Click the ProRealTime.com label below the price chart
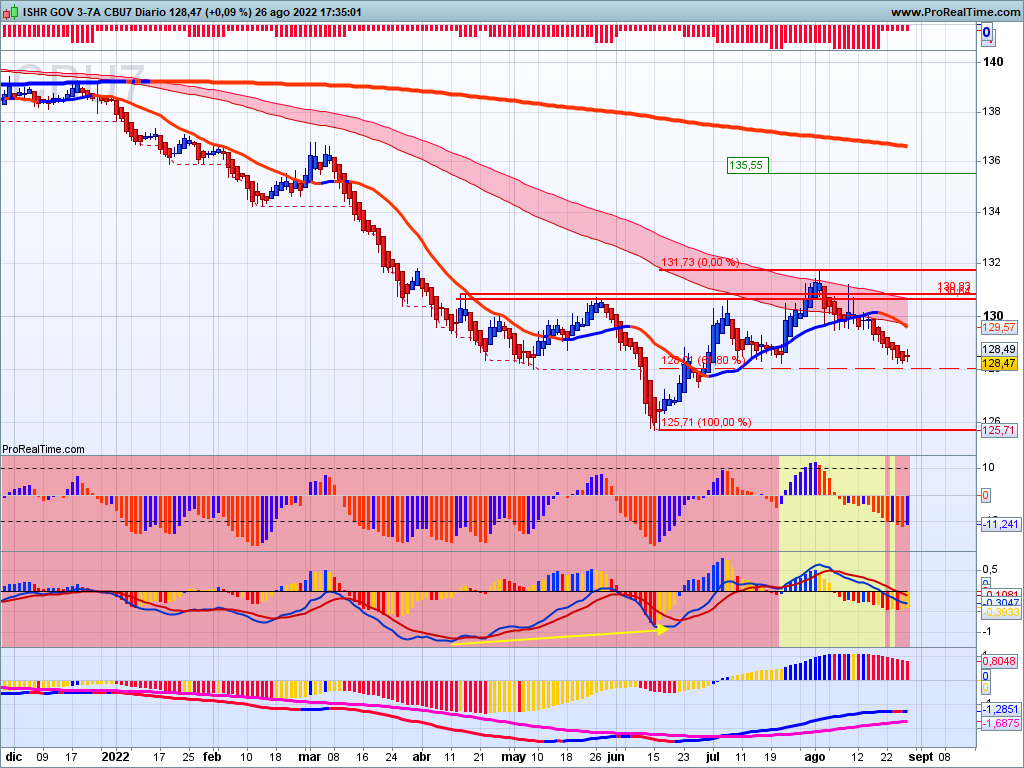The image size is (1024, 768). point(43,449)
